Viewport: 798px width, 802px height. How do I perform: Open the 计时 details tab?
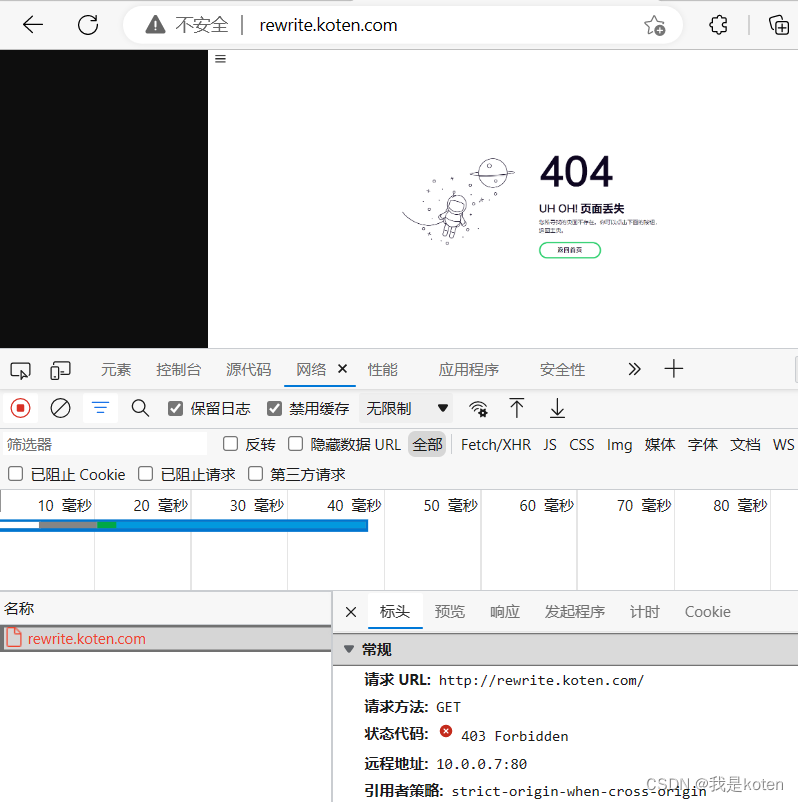point(645,611)
